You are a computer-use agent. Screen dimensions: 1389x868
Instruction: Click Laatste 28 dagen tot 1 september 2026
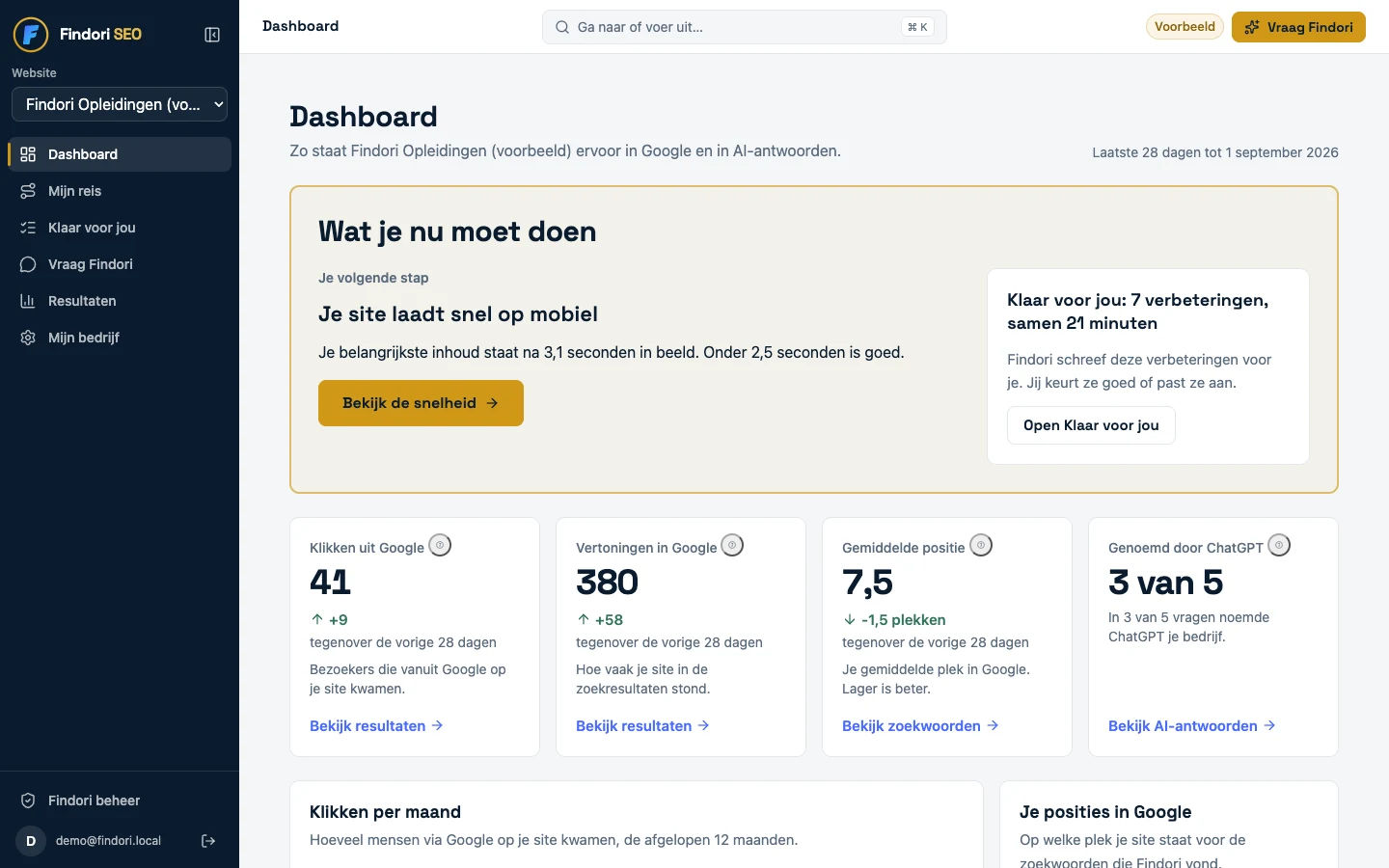[1215, 152]
